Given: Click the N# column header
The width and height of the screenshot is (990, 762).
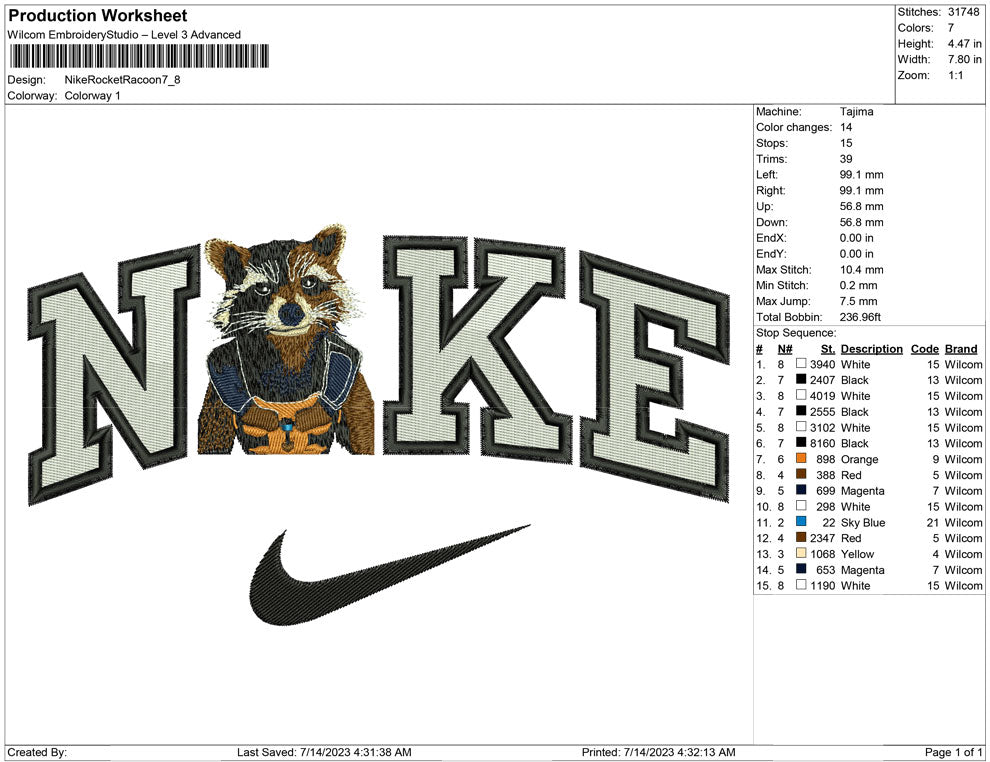Looking at the screenshot, I should [785, 349].
